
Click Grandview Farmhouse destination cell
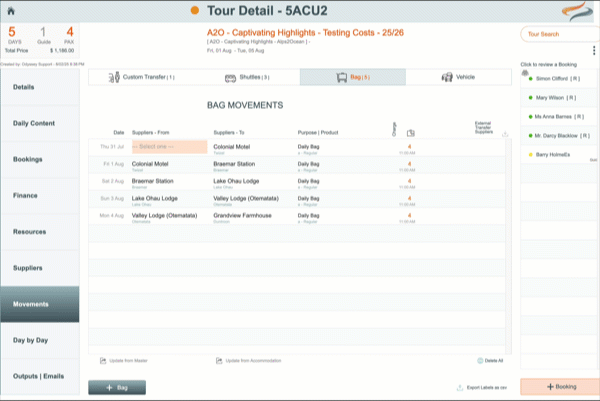tap(242, 215)
